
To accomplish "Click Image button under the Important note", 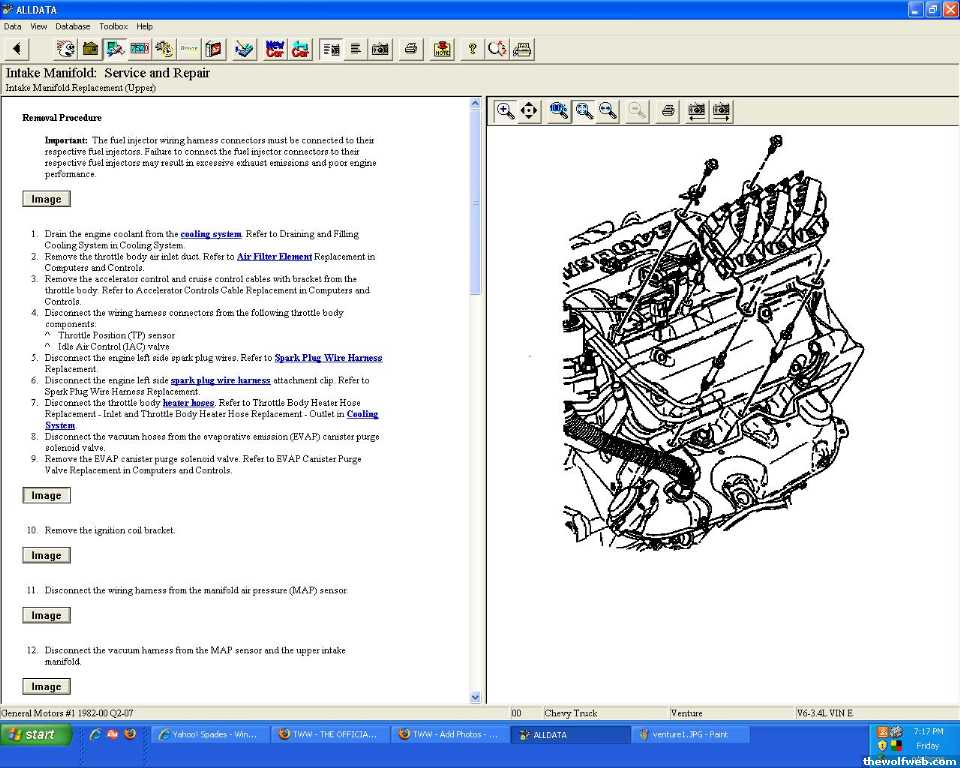I will point(46,199).
